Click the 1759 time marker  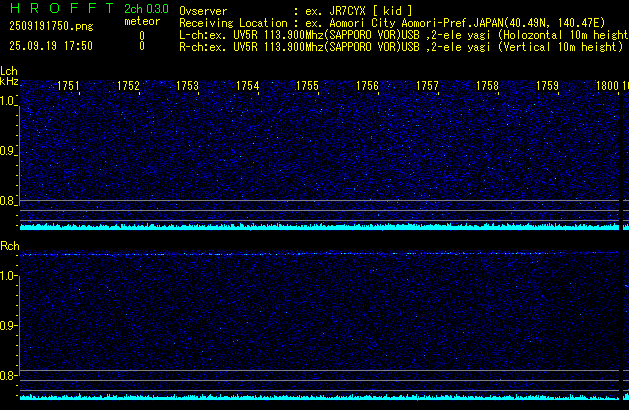547,86
